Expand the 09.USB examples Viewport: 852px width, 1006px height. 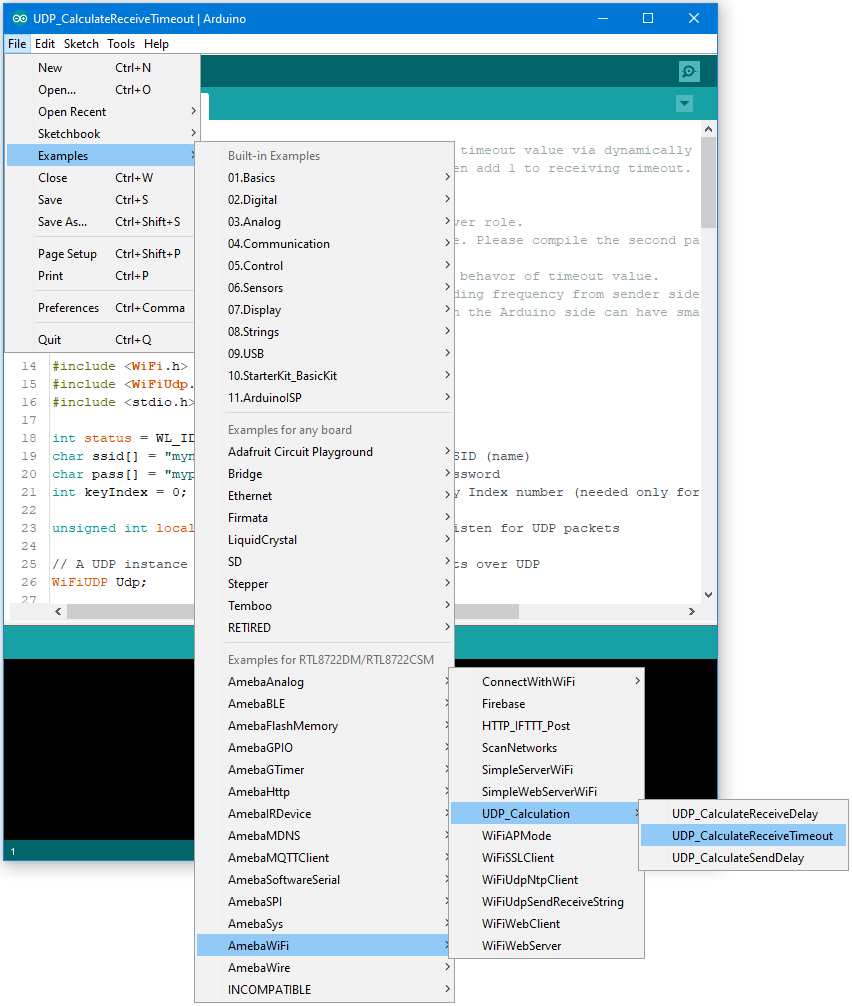click(x=325, y=354)
